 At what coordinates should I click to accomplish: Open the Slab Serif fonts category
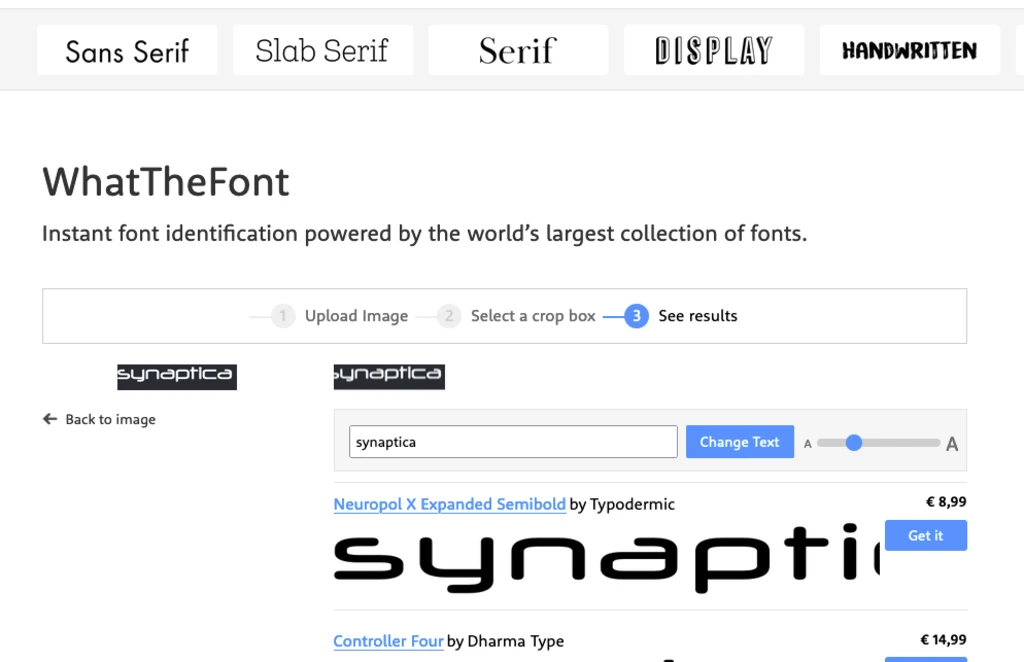click(322, 49)
